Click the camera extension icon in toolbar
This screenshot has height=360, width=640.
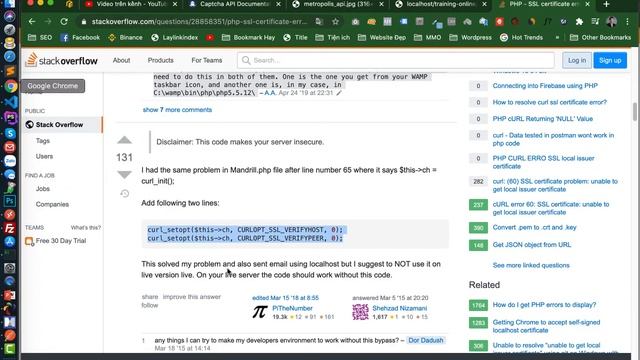tap(356, 22)
